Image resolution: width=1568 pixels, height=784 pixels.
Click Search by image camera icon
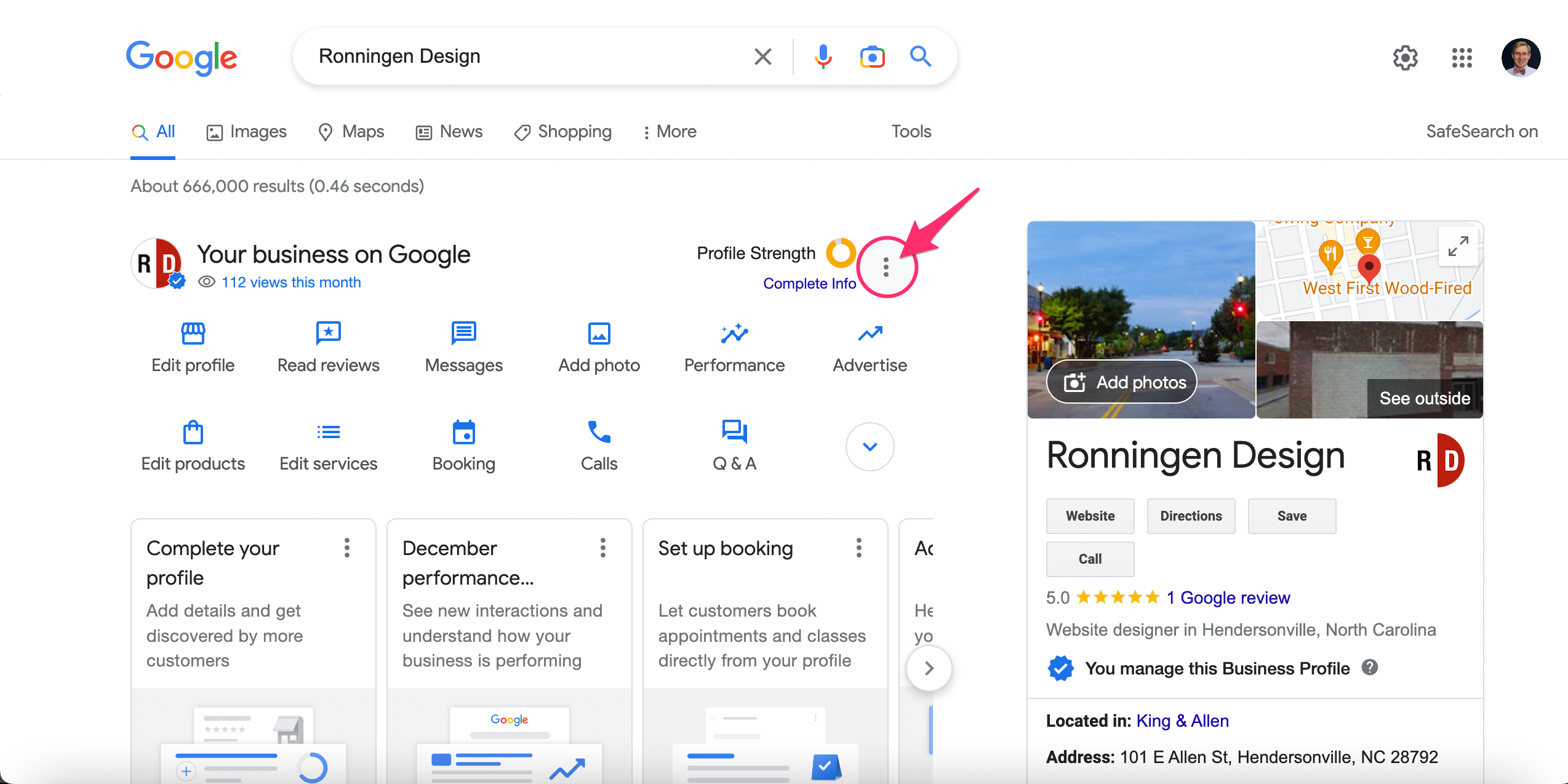(x=872, y=57)
